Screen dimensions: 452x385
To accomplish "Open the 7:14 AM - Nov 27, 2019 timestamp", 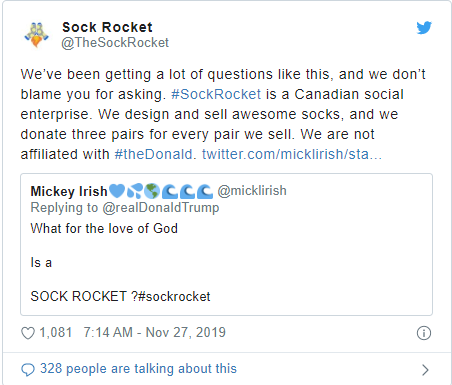I will pyautogui.click(x=155, y=333).
